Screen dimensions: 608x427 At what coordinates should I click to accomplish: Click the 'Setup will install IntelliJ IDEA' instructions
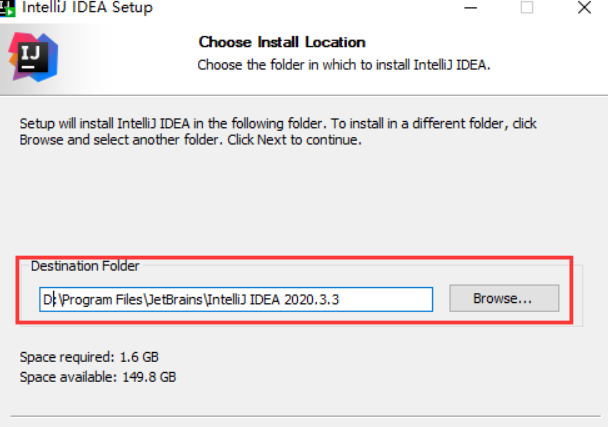[x=278, y=131]
